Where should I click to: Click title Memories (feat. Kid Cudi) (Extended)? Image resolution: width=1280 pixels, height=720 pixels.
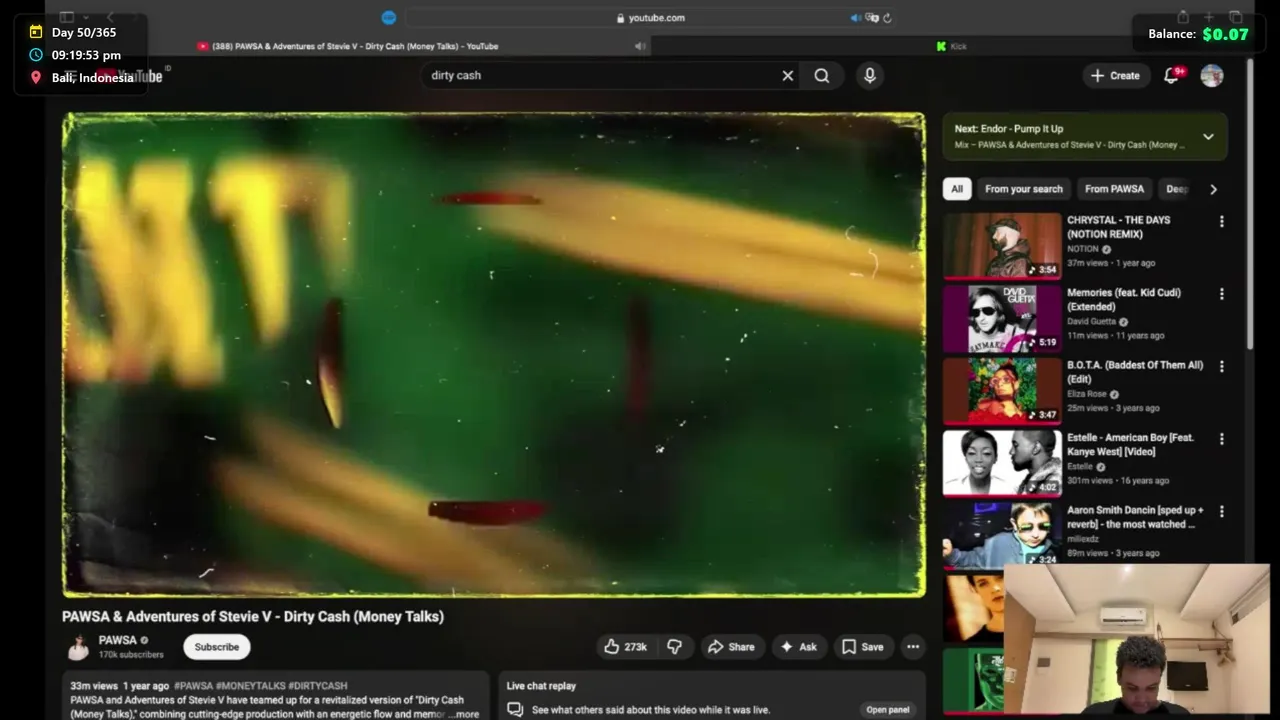pyautogui.click(x=1124, y=300)
